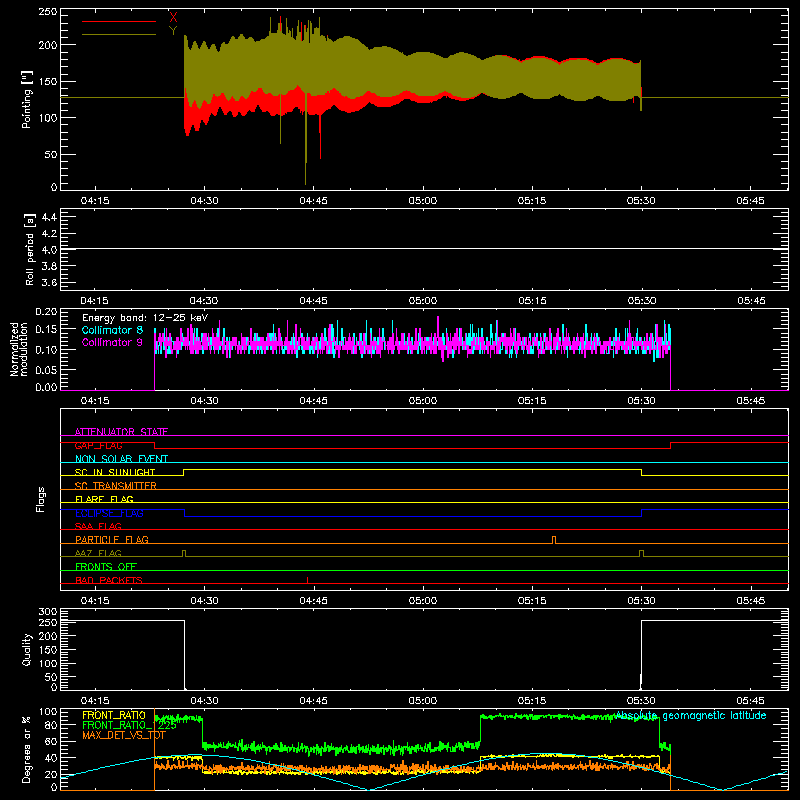This screenshot has height=800, width=800.
Task: Click the ATTENUATOR_STATE flag label
Action: click(121, 432)
